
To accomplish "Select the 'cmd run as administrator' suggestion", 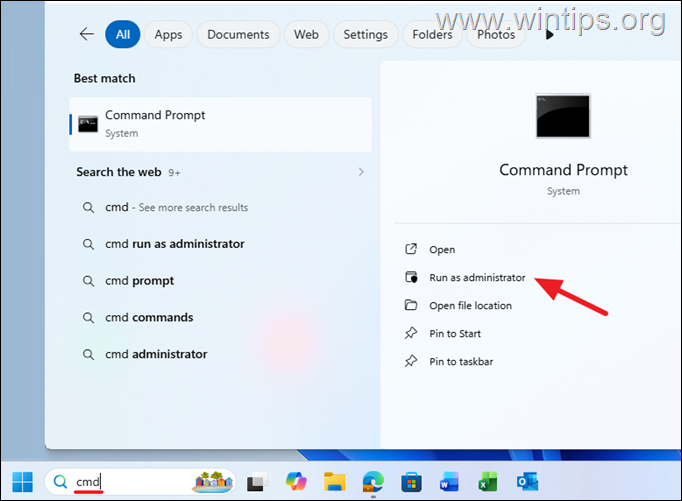I will tap(221, 244).
